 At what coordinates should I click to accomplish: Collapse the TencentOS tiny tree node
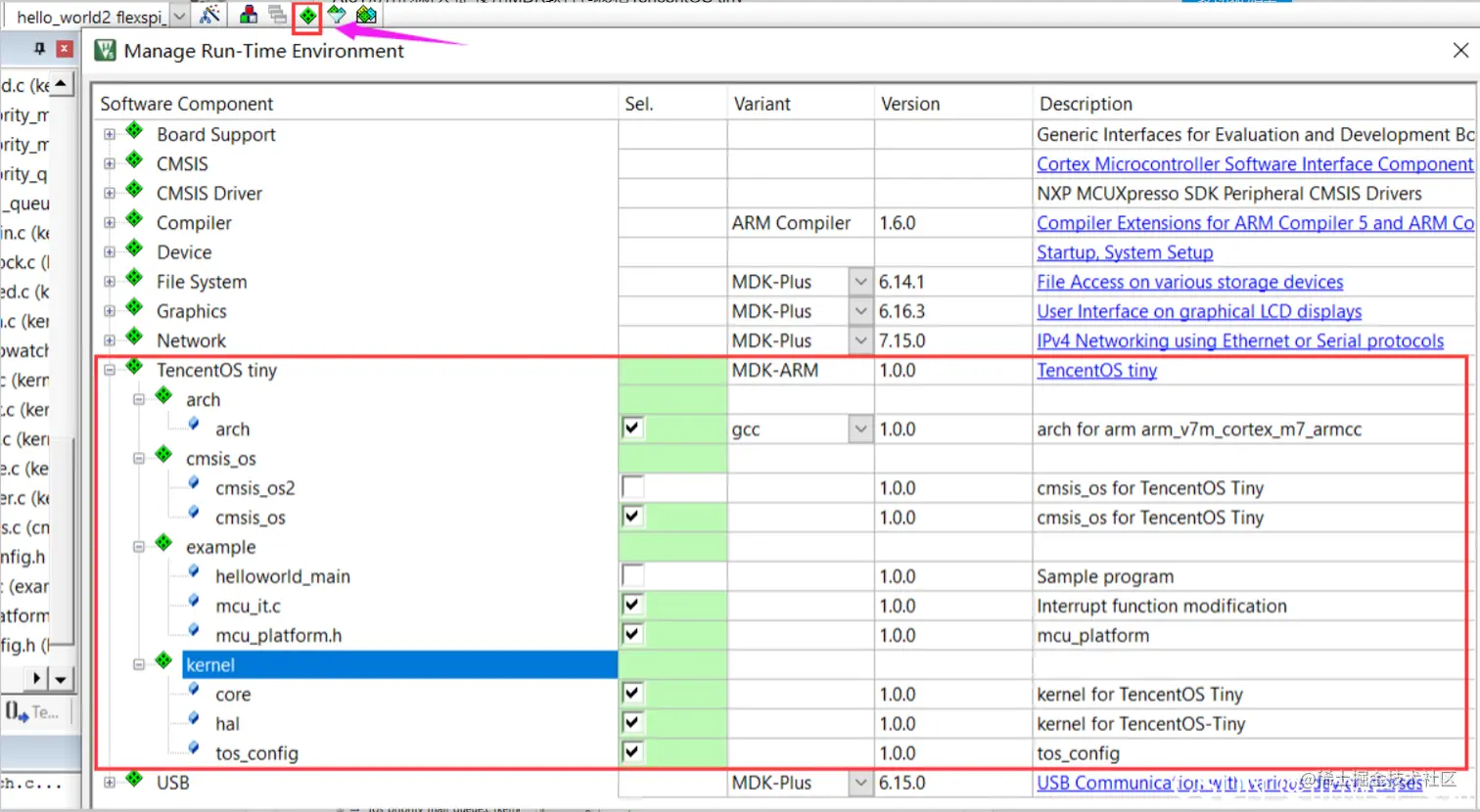(x=110, y=370)
